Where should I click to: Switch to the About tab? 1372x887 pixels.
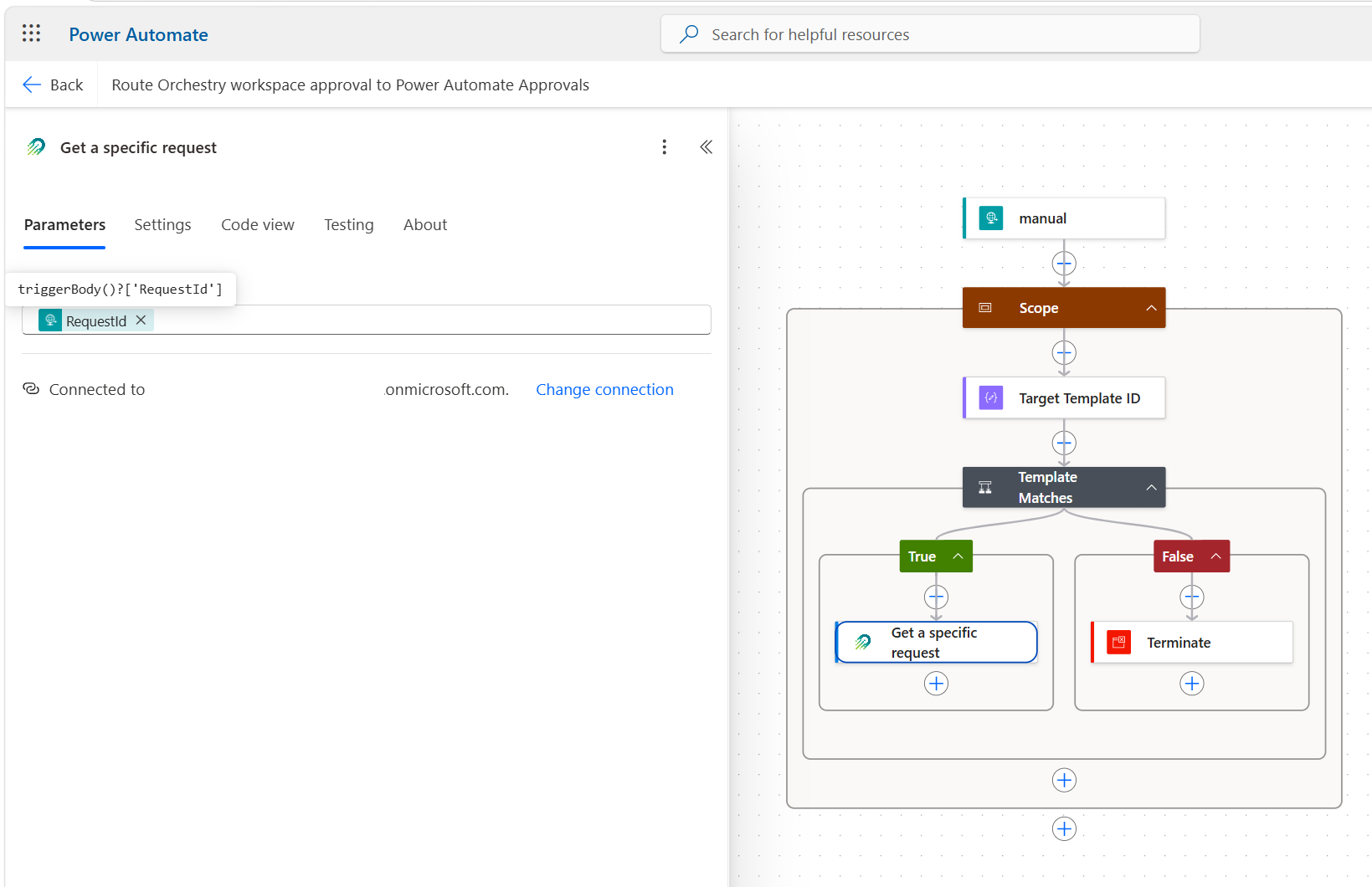pos(425,224)
